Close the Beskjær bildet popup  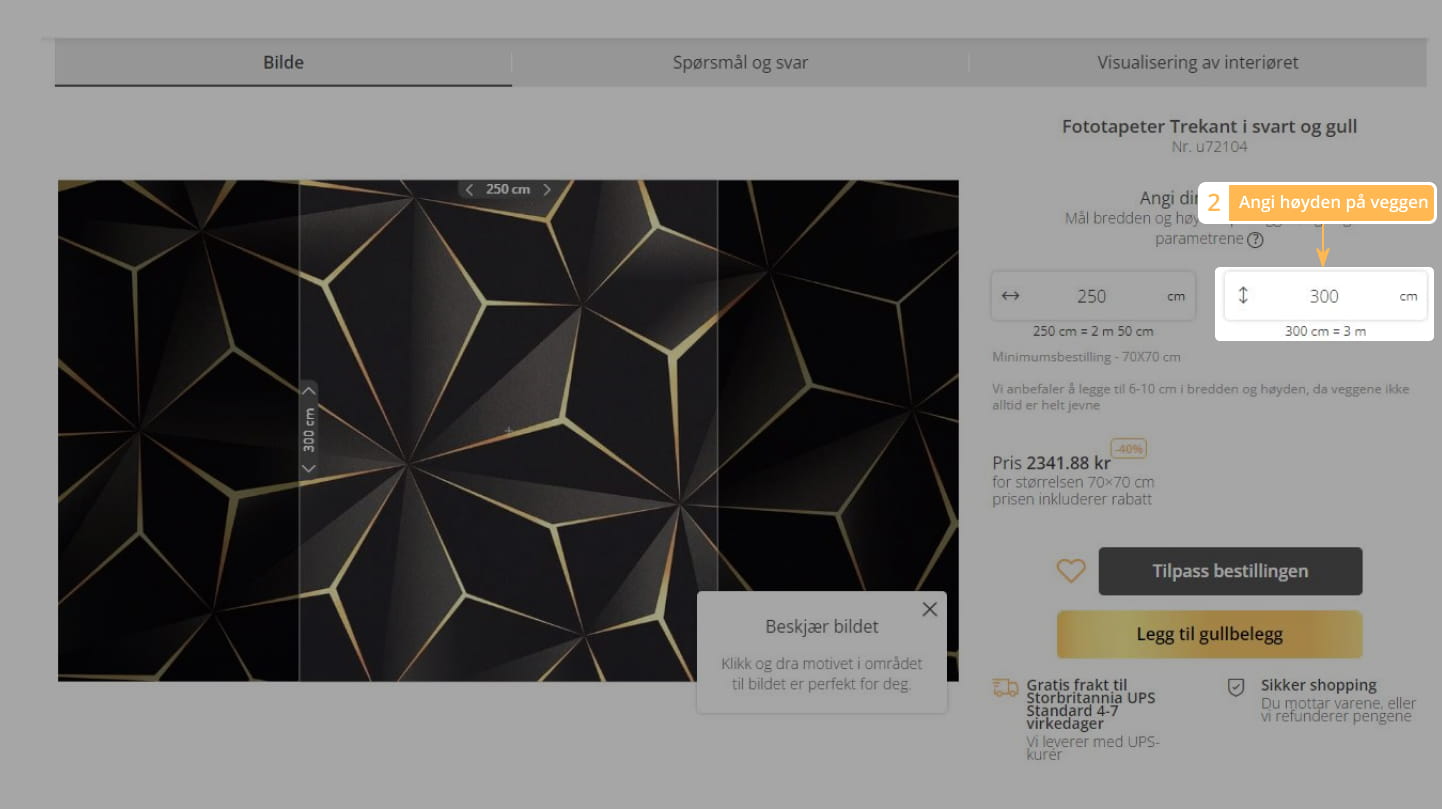(x=930, y=609)
